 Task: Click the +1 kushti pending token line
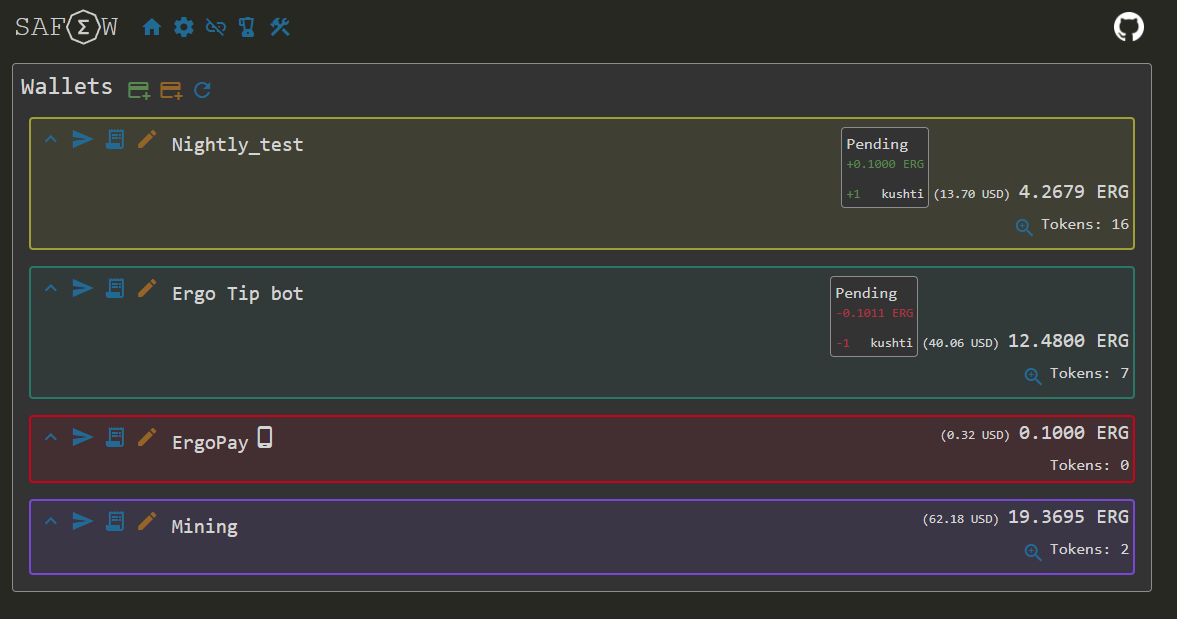pos(885,194)
